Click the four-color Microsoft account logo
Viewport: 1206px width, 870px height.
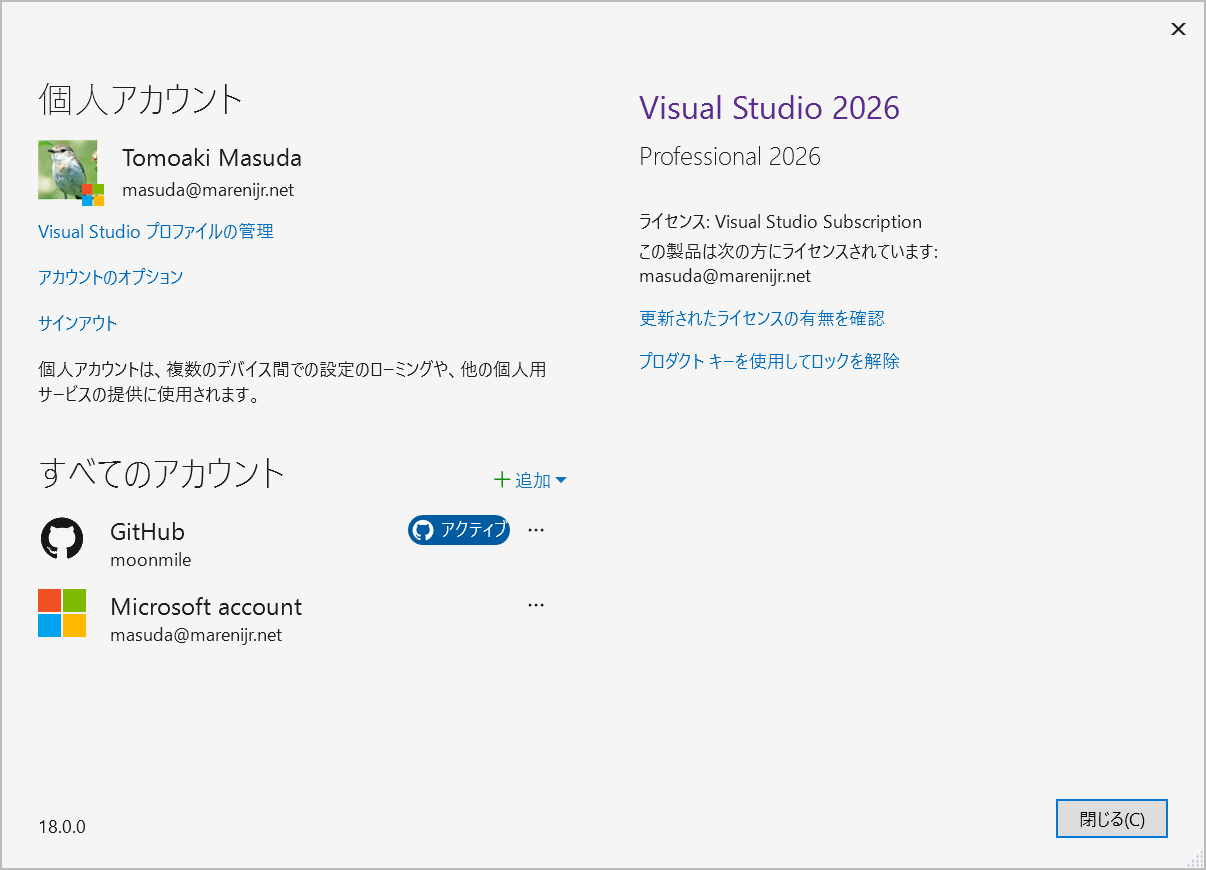click(62, 613)
